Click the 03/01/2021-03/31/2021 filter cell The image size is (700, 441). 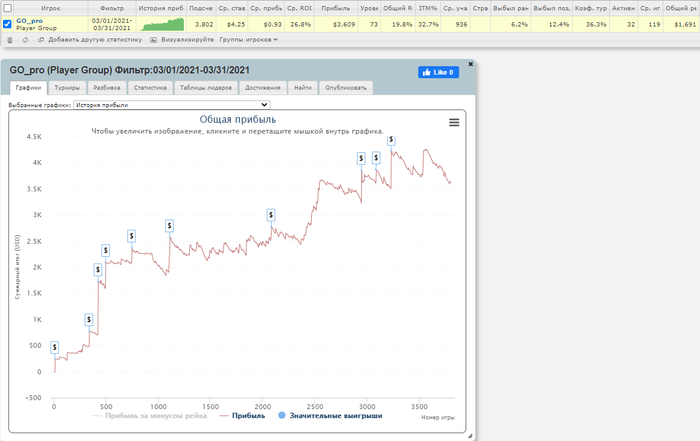(112, 24)
